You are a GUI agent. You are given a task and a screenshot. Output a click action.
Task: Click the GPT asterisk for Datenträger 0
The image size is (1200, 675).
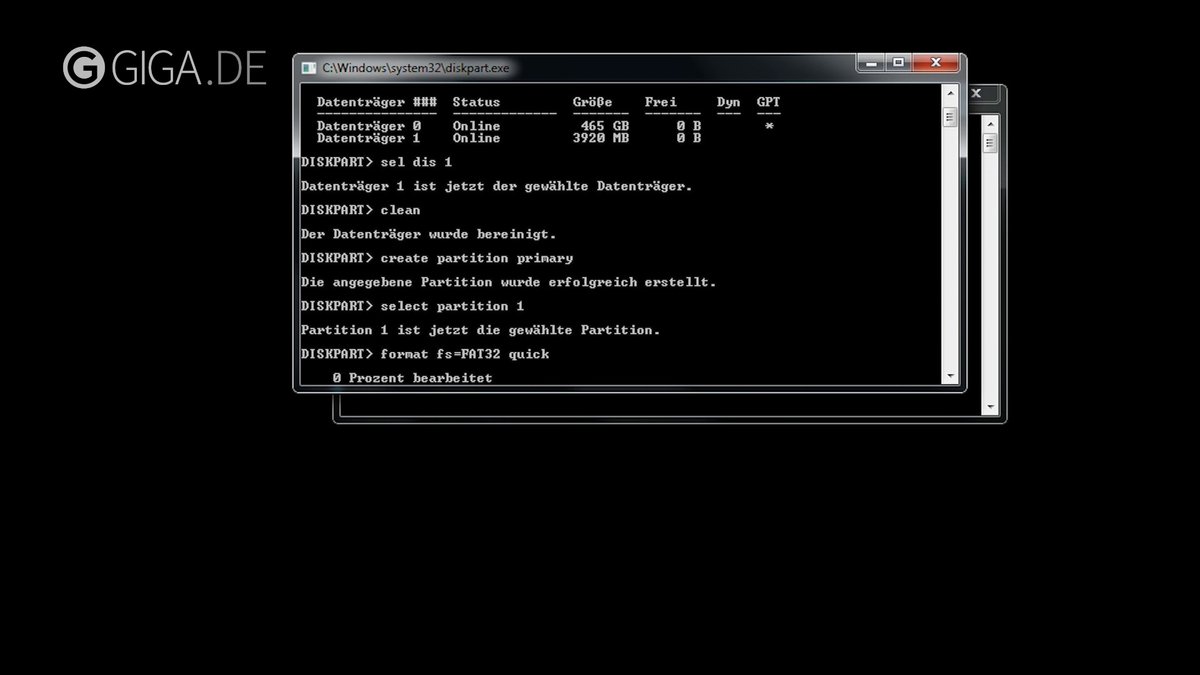tap(768, 127)
